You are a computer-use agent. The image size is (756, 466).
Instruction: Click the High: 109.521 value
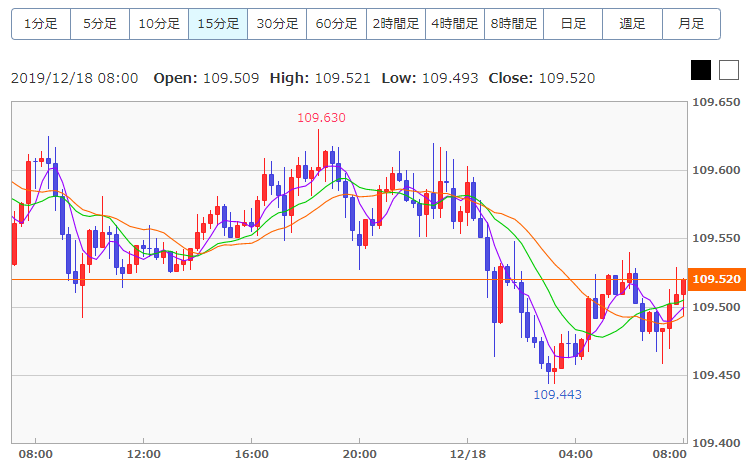(x=320, y=78)
